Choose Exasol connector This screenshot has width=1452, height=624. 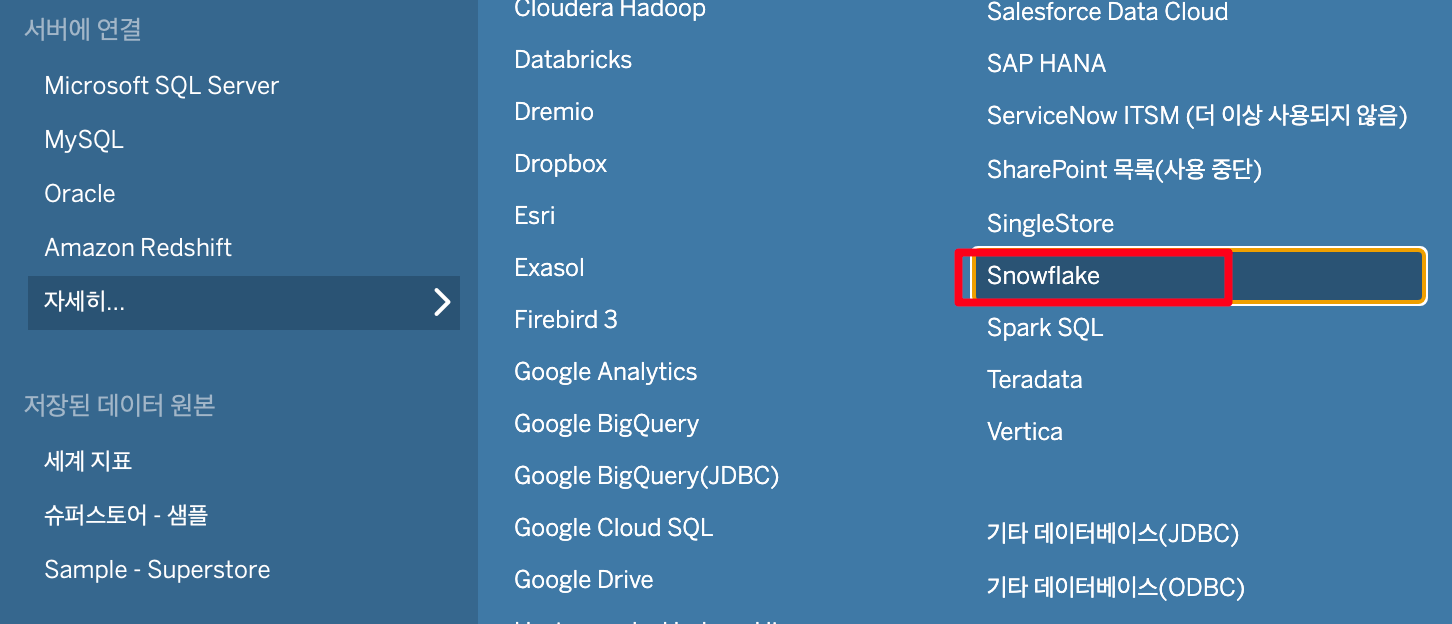(549, 268)
